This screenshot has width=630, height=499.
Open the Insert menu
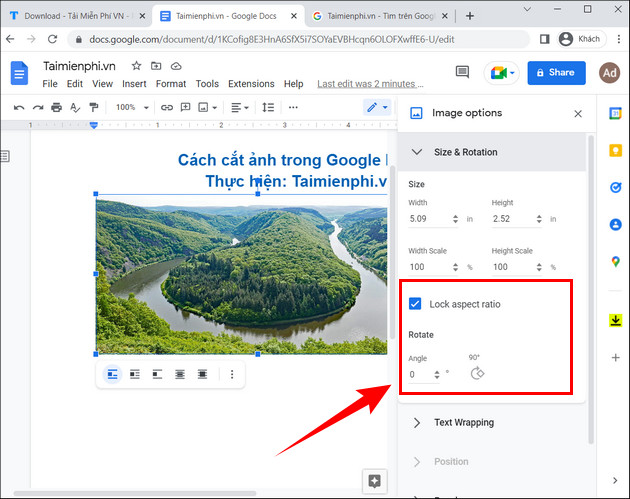tap(134, 84)
